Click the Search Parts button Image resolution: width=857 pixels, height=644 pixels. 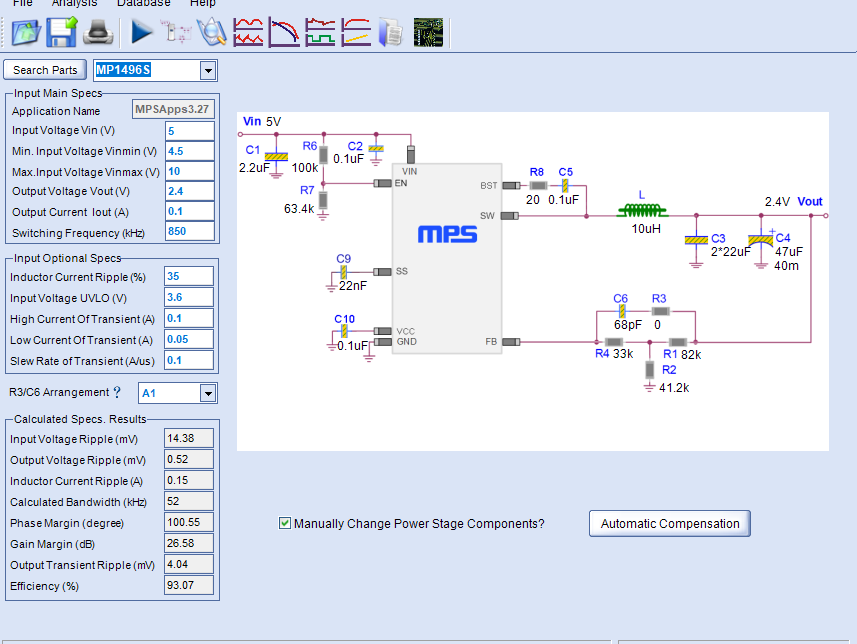(45, 70)
